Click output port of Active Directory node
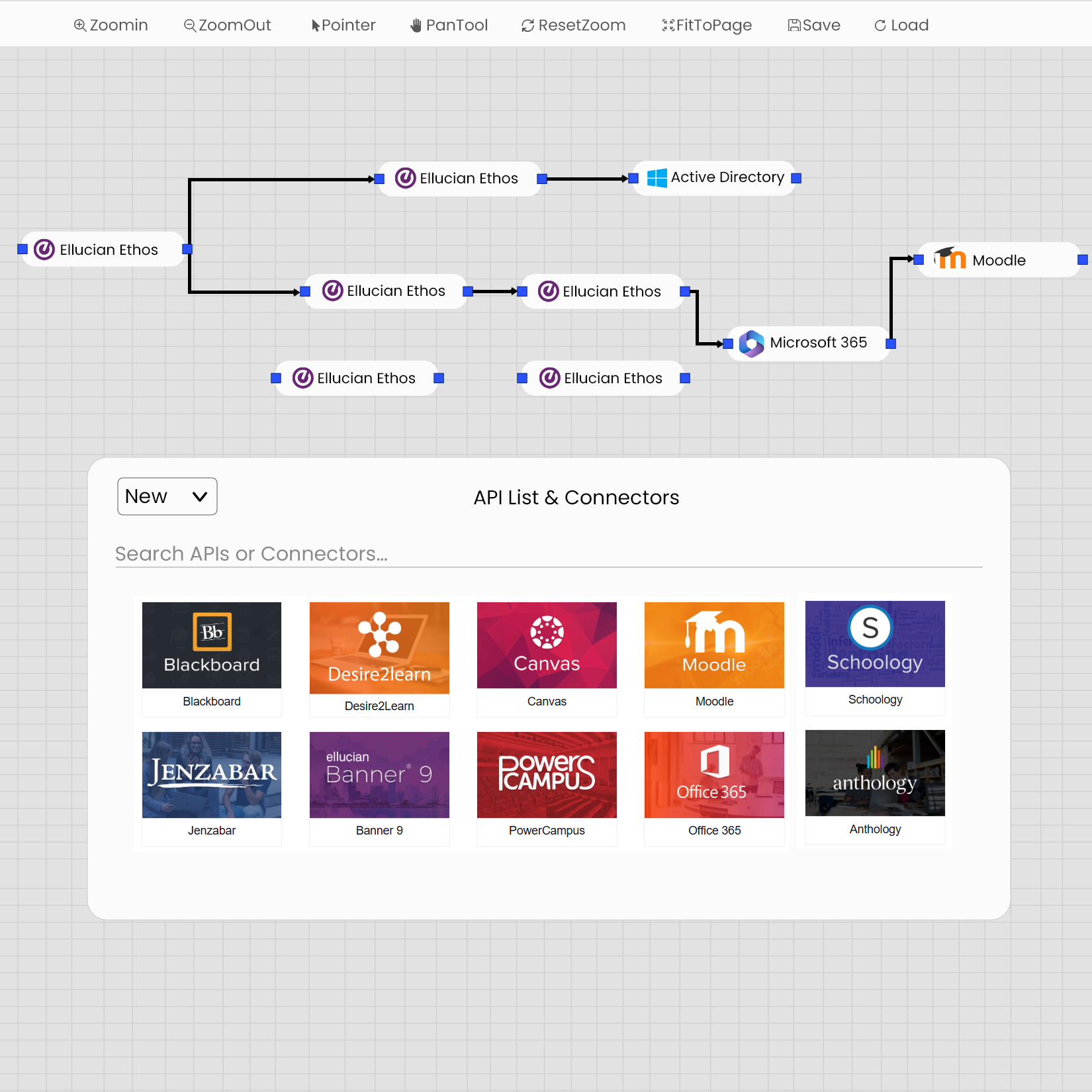The height and width of the screenshot is (1092, 1092). tap(796, 178)
